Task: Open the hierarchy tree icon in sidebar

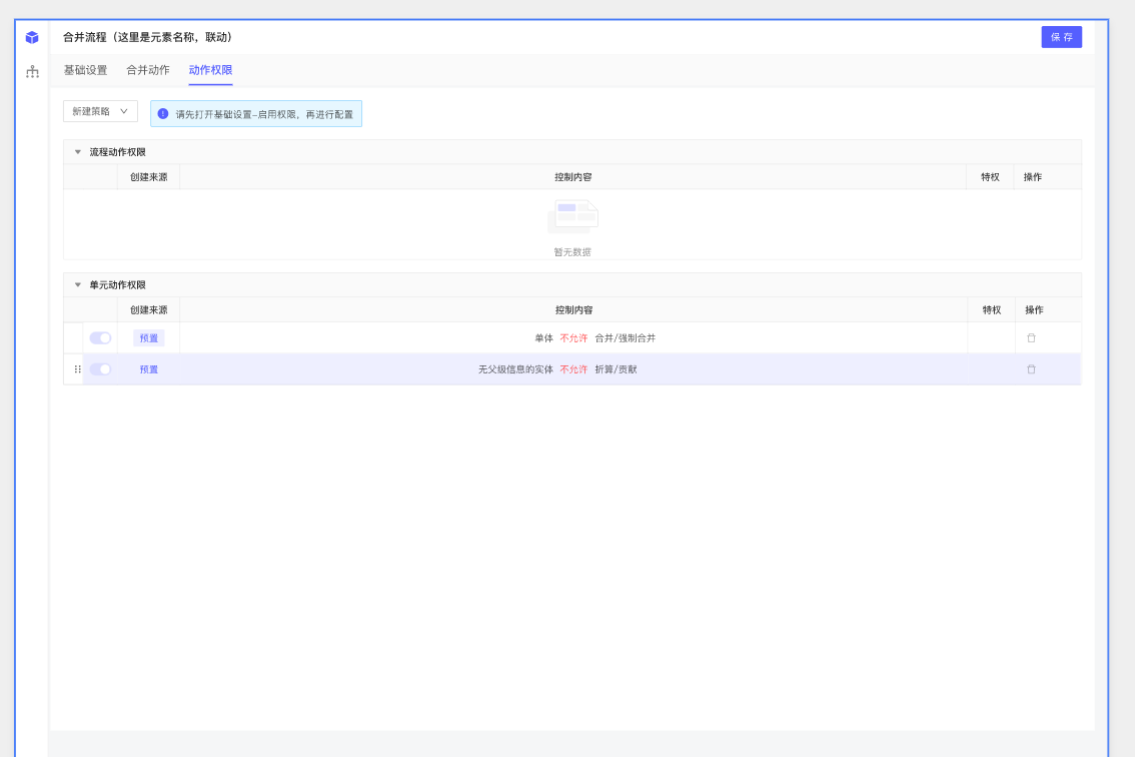Action: pos(32,71)
